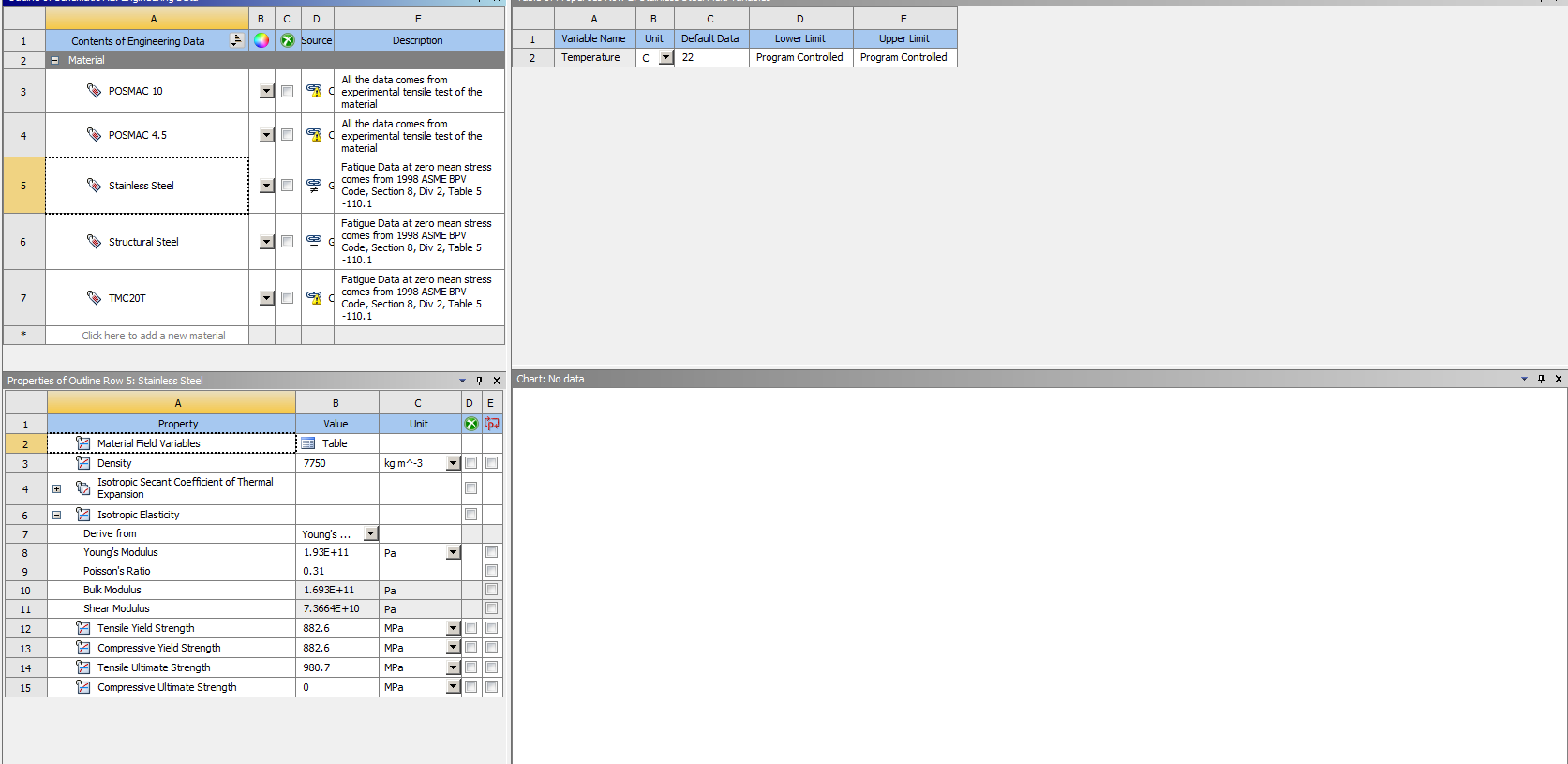Viewport: 1568px width, 764px height.
Task: Open the Density unit dropdown
Action: (x=454, y=463)
